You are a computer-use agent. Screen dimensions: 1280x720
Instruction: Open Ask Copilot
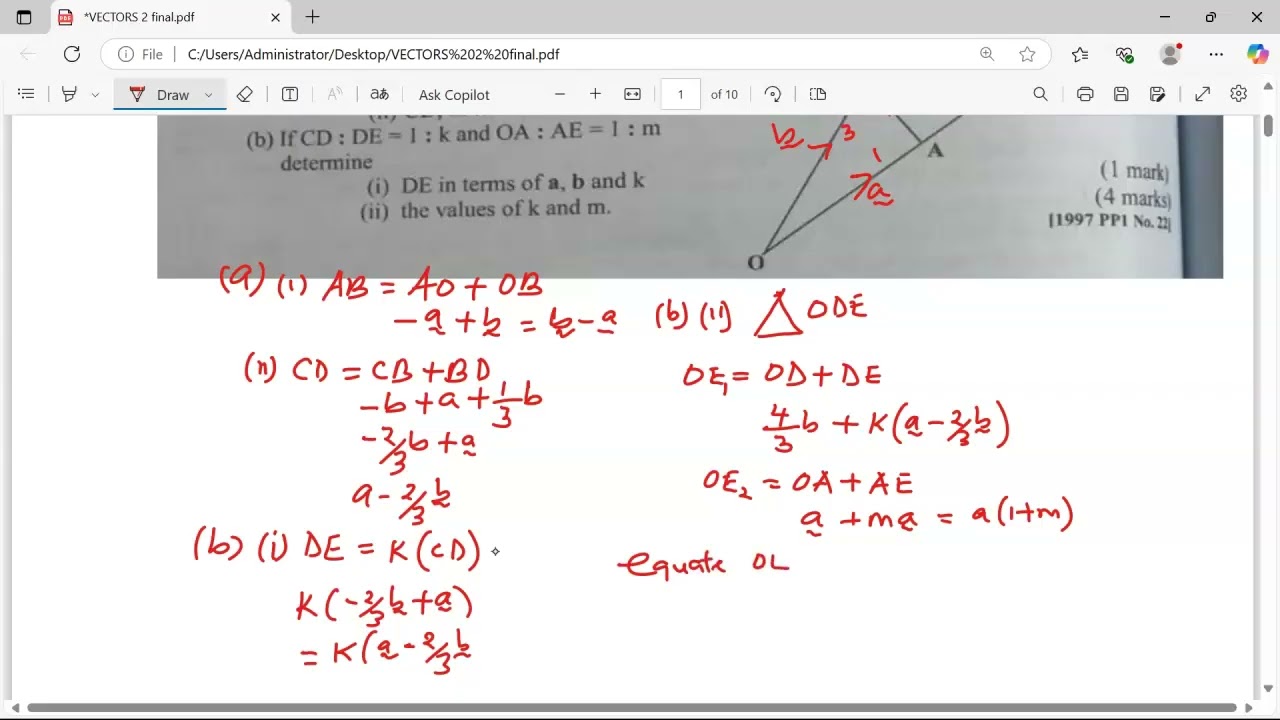tap(454, 94)
